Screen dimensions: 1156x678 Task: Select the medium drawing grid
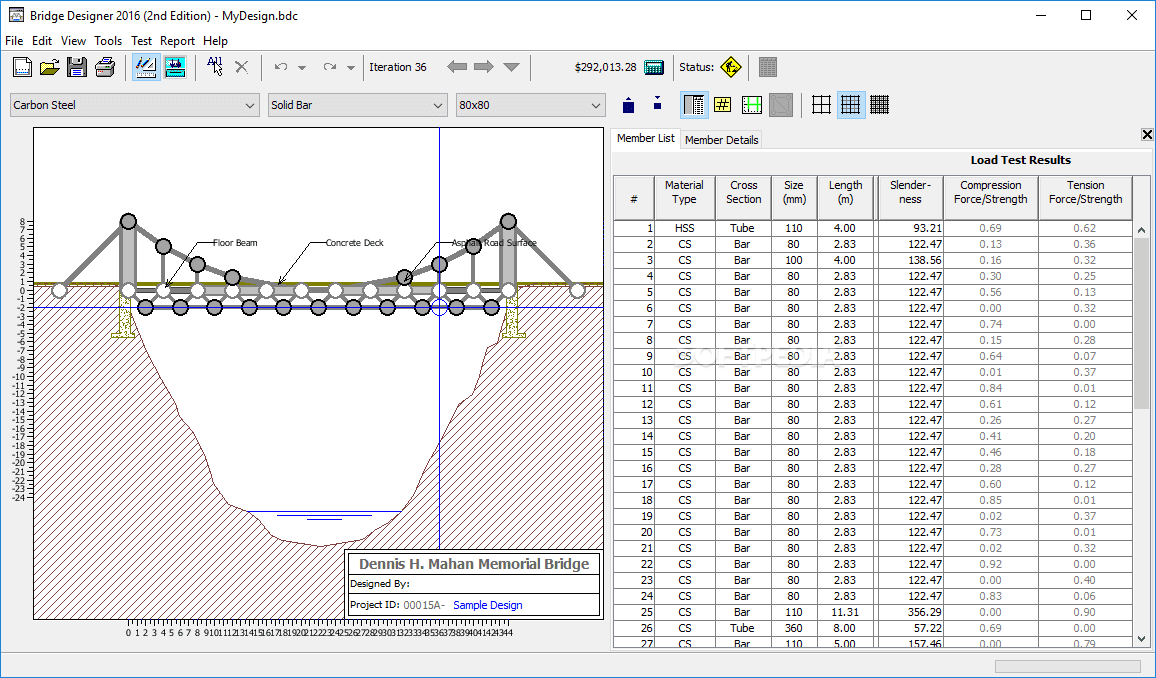850,105
